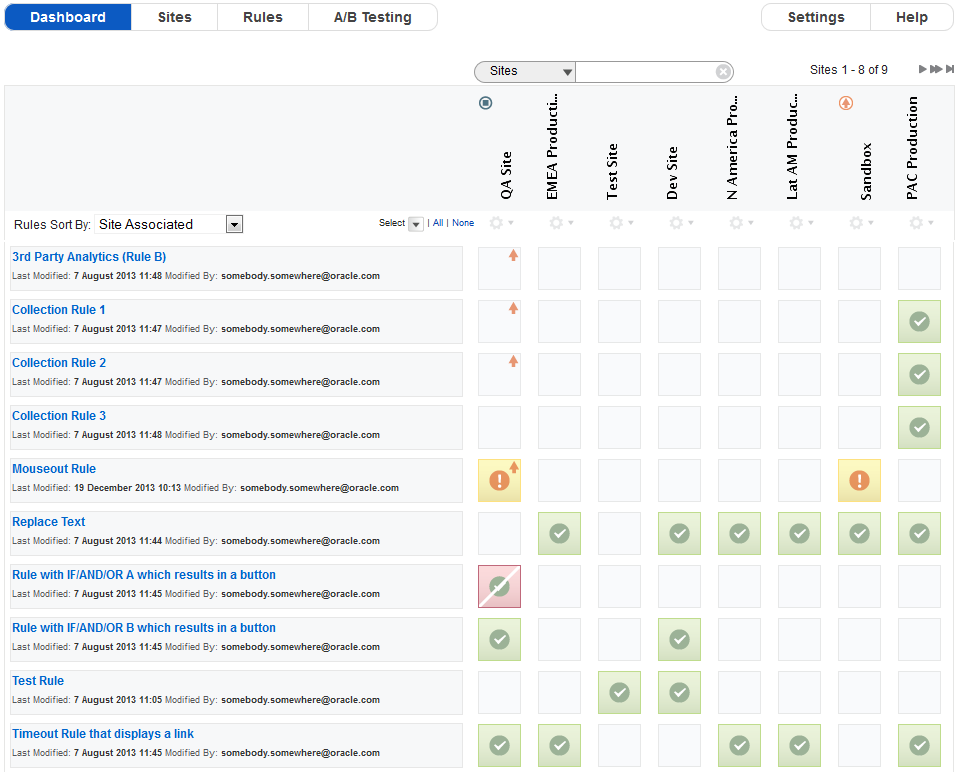The width and height of the screenshot is (957, 772).
Task: Toggle Test Rule on Test Site
Action: (619, 693)
